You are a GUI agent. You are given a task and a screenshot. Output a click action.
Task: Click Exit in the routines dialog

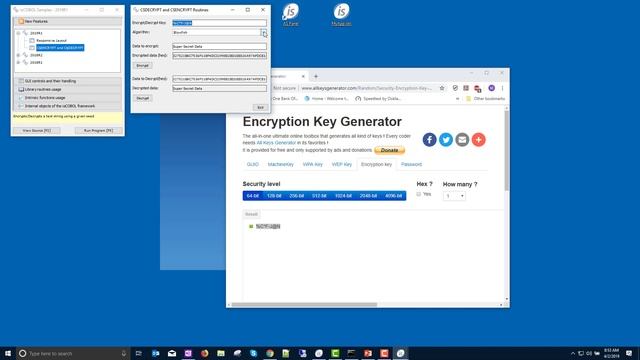(260, 107)
